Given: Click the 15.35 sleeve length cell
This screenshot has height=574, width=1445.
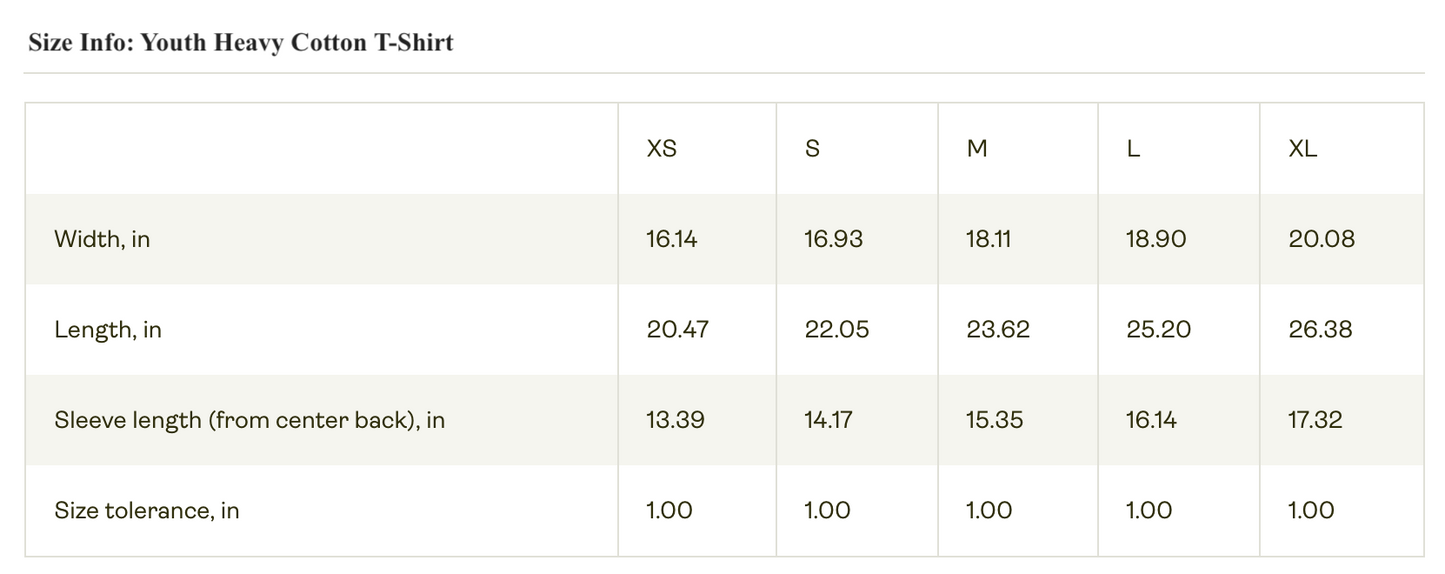Looking at the screenshot, I should [994, 420].
